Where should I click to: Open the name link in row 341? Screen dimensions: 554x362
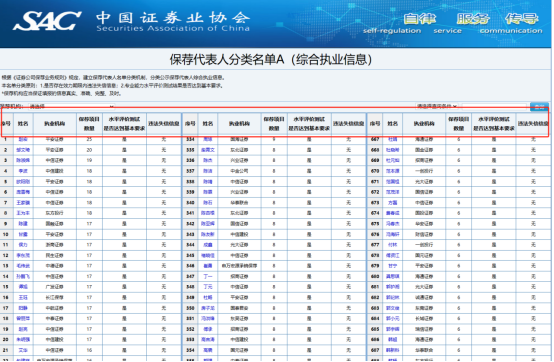pos(208,213)
